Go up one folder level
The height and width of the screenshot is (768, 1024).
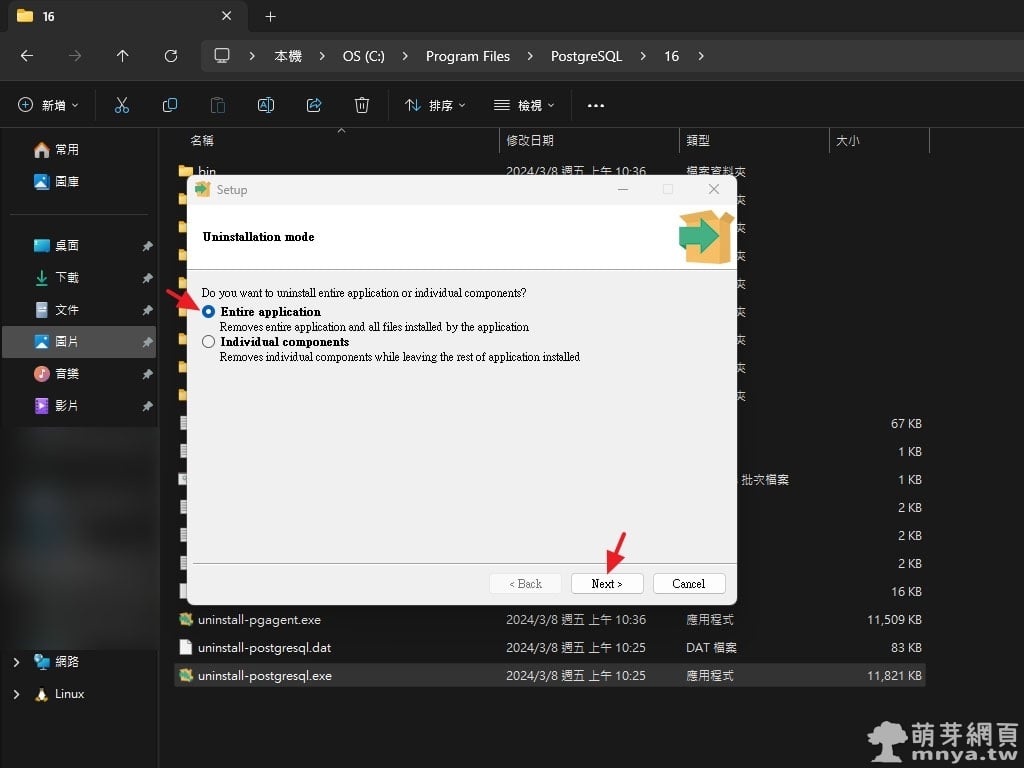pos(122,56)
